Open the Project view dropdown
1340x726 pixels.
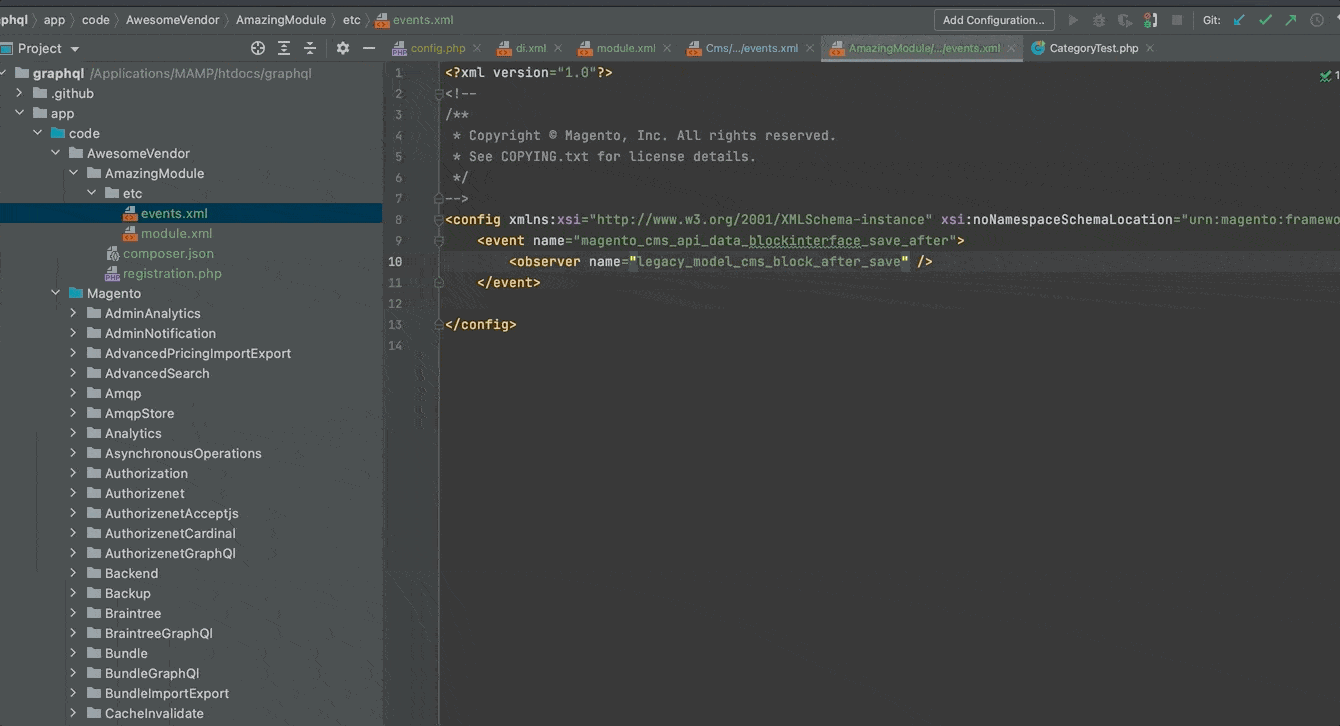click(x=75, y=49)
